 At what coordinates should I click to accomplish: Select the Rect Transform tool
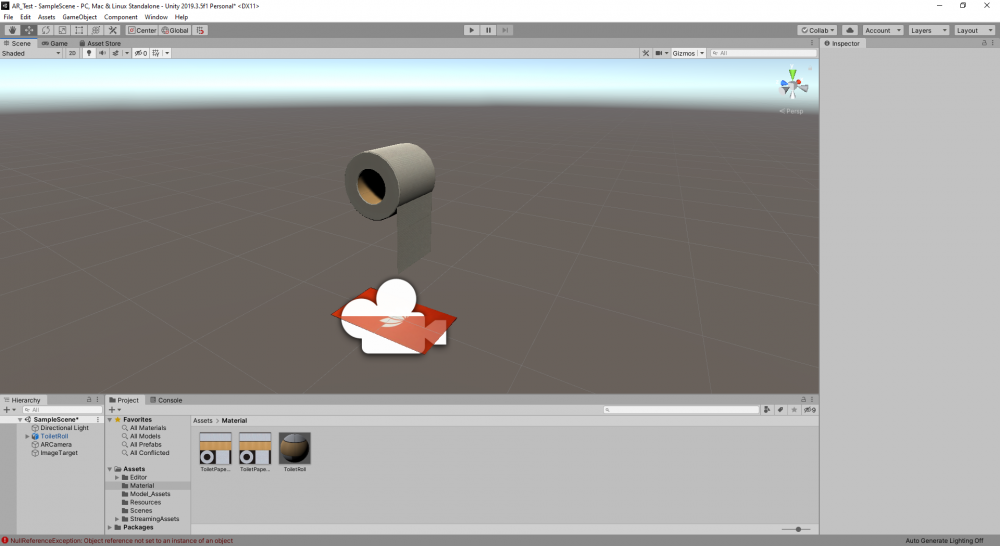pyautogui.click(x=79, y=30)
